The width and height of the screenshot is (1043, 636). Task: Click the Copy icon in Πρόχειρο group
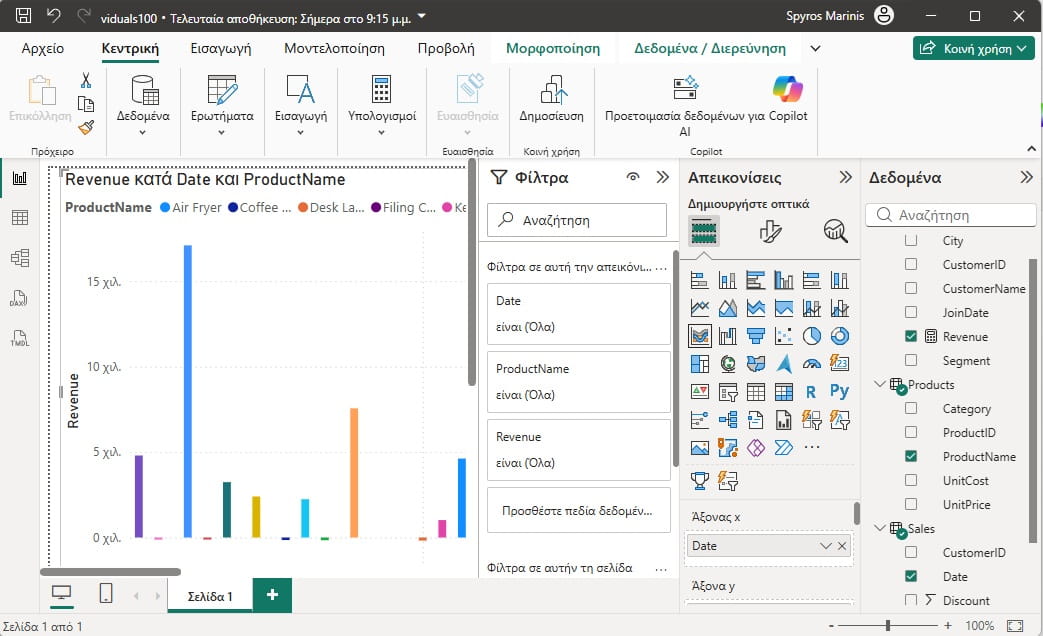[x=86, y=104]
